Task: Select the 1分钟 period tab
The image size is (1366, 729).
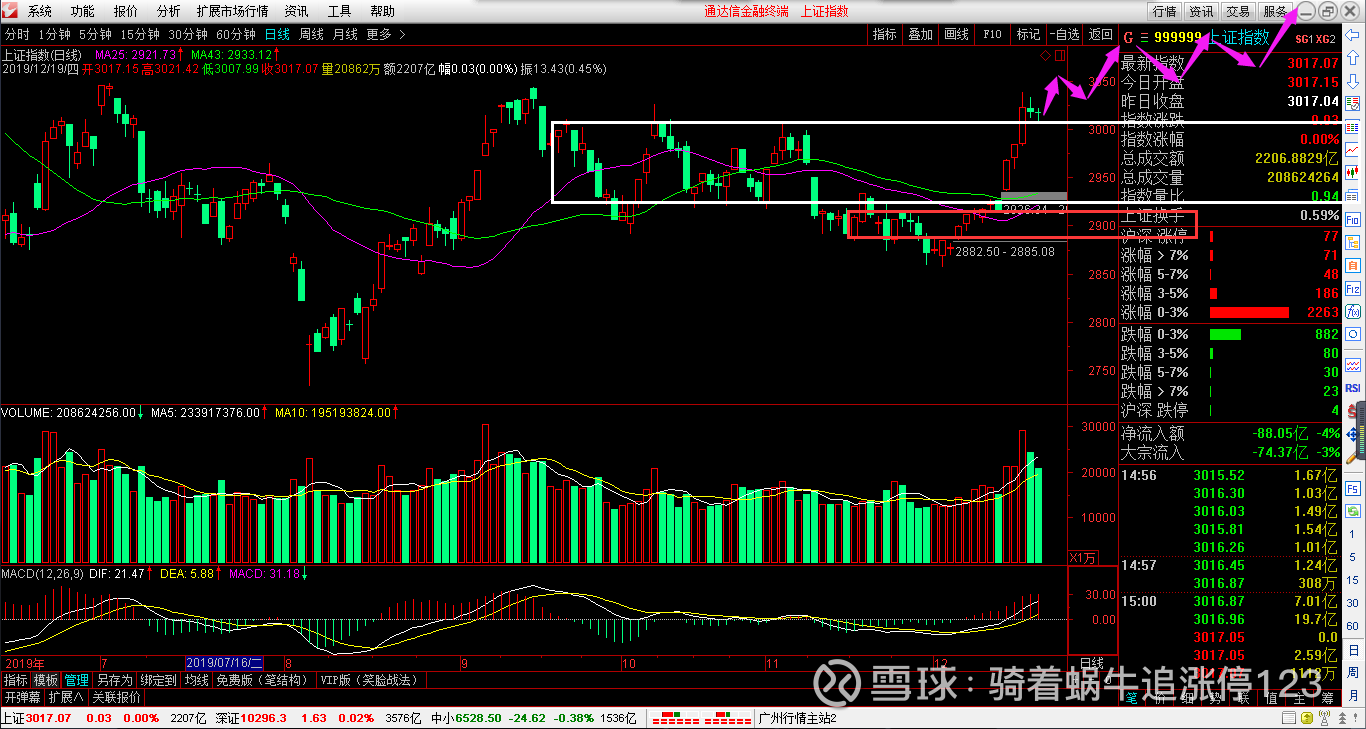Action: (55, 34)
